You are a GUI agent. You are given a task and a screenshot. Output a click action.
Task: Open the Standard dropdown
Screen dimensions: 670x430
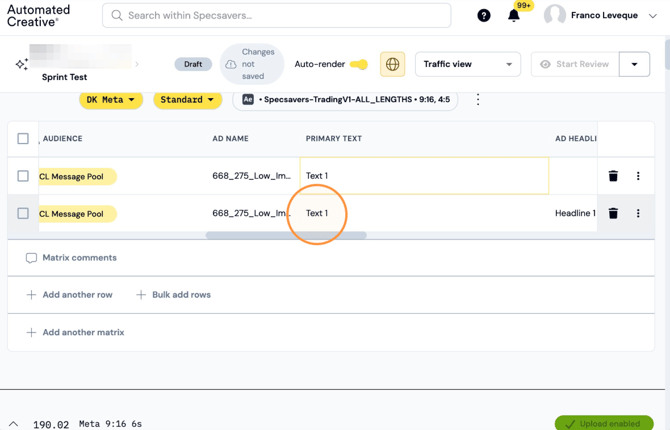click(187, 100)
